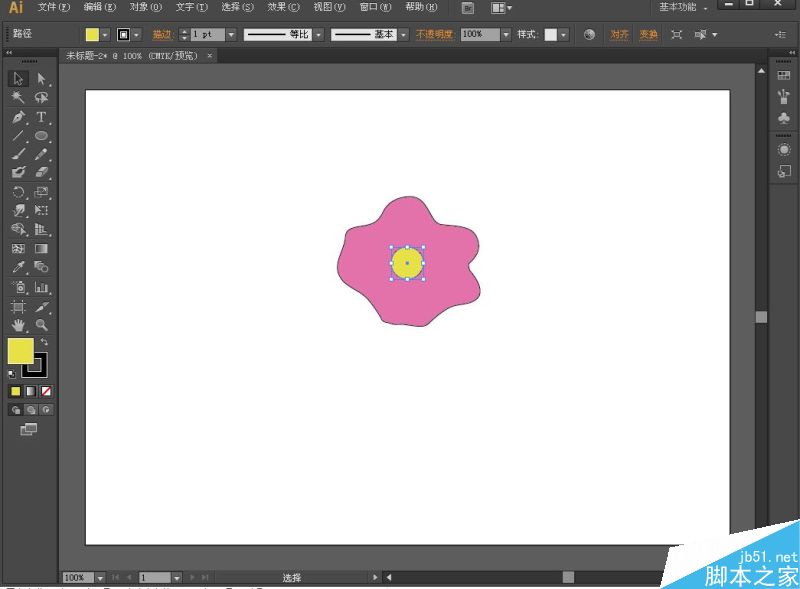Click the fill color swatch in control bar

pyautogui.click(x=92, y=35)
